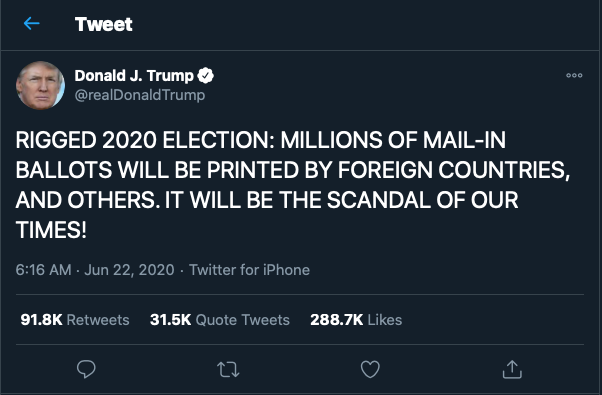Screen dimensions: 602x395
Task: View the 91.8K Retweets list
Action: pos(75,320)
